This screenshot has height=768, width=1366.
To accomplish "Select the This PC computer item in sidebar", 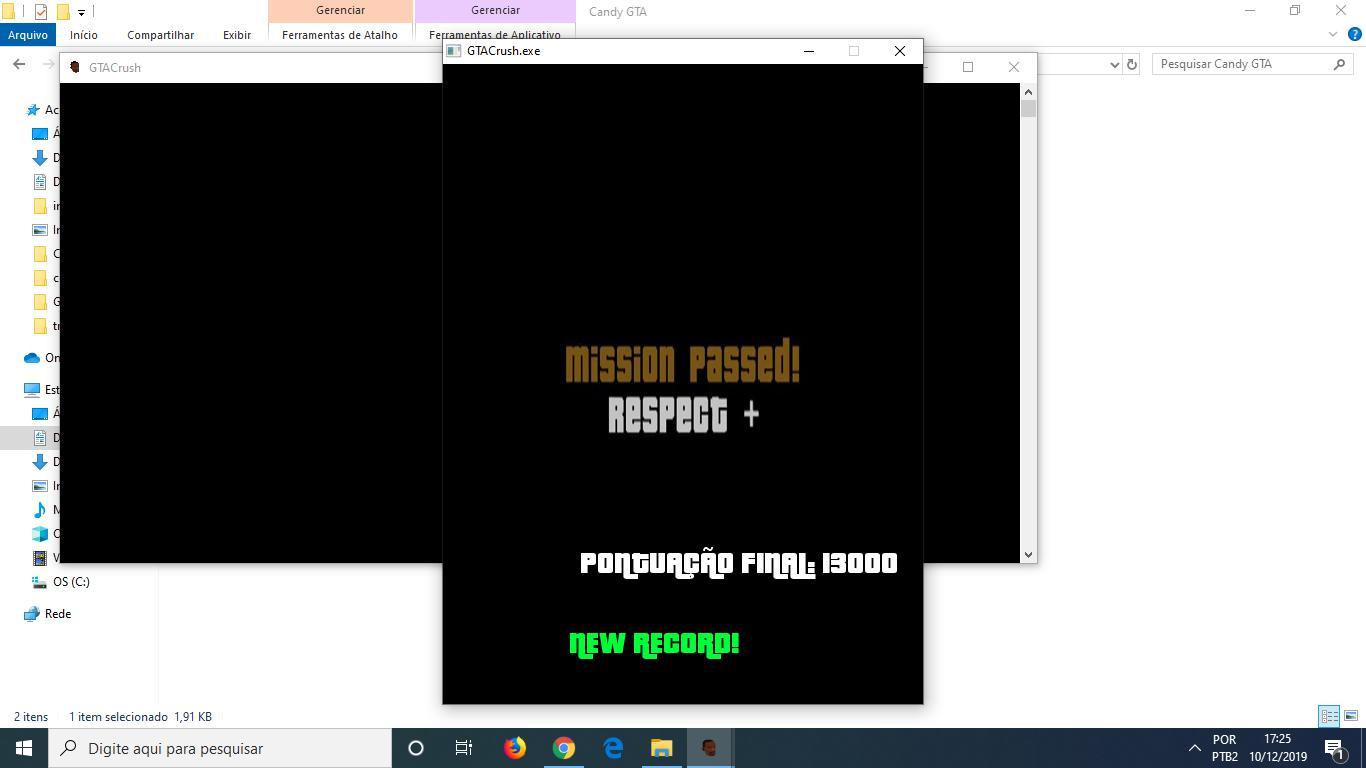I will [x=32, y=390].
